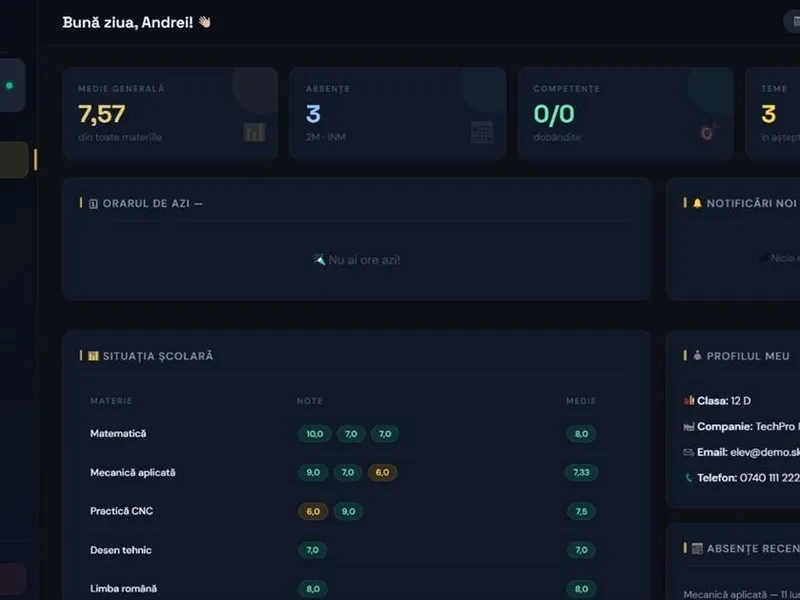Click the Medie column header
This screenshot has width=800, height=600.
pyautogui.click(x=581, y=401)
